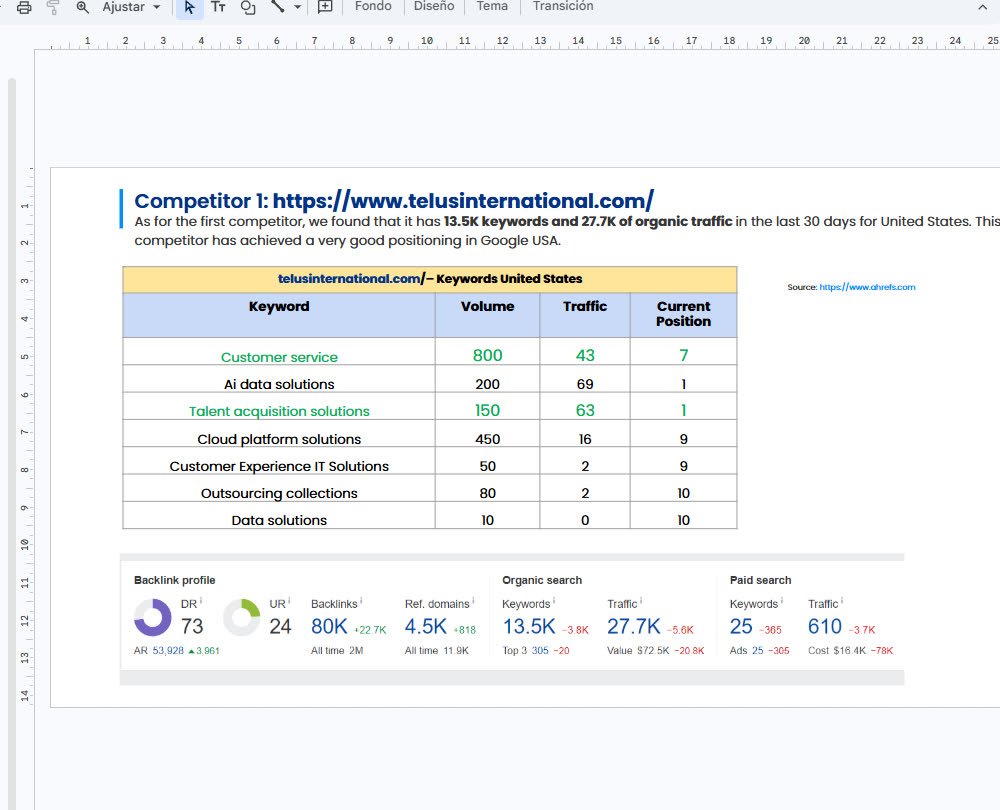Click the organic Keywords 13.5K value
The image size is (1000, 810).
coord(529,626)
